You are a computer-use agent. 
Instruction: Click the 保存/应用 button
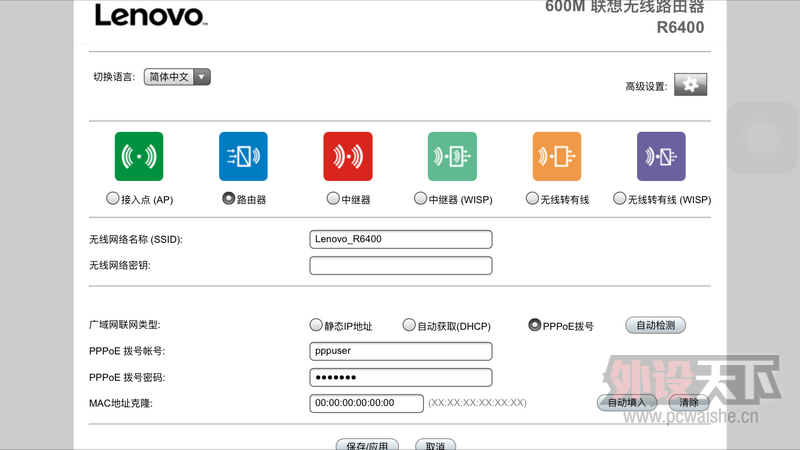click(367, 445)
